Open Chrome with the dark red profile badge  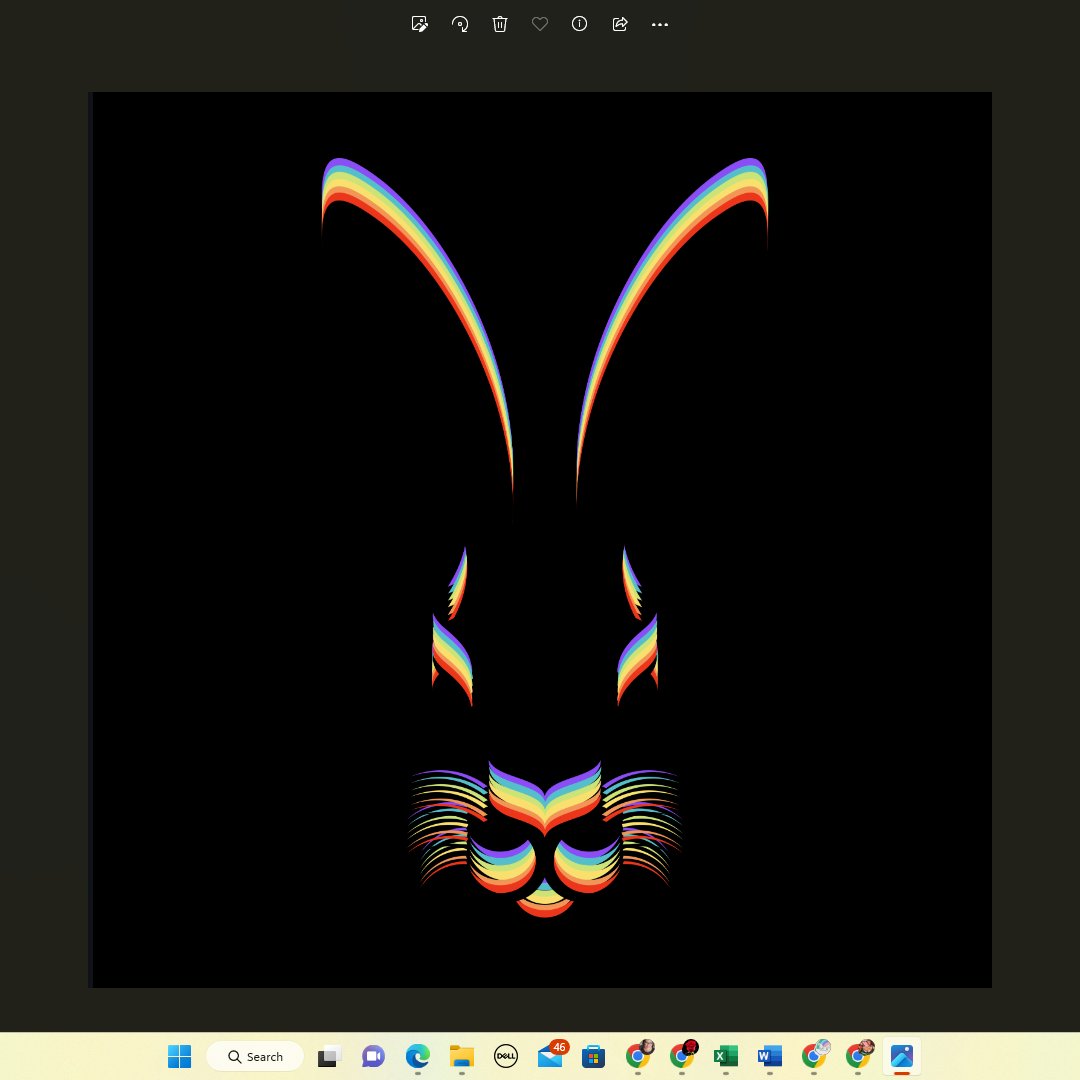click(x=683, y=1055)
